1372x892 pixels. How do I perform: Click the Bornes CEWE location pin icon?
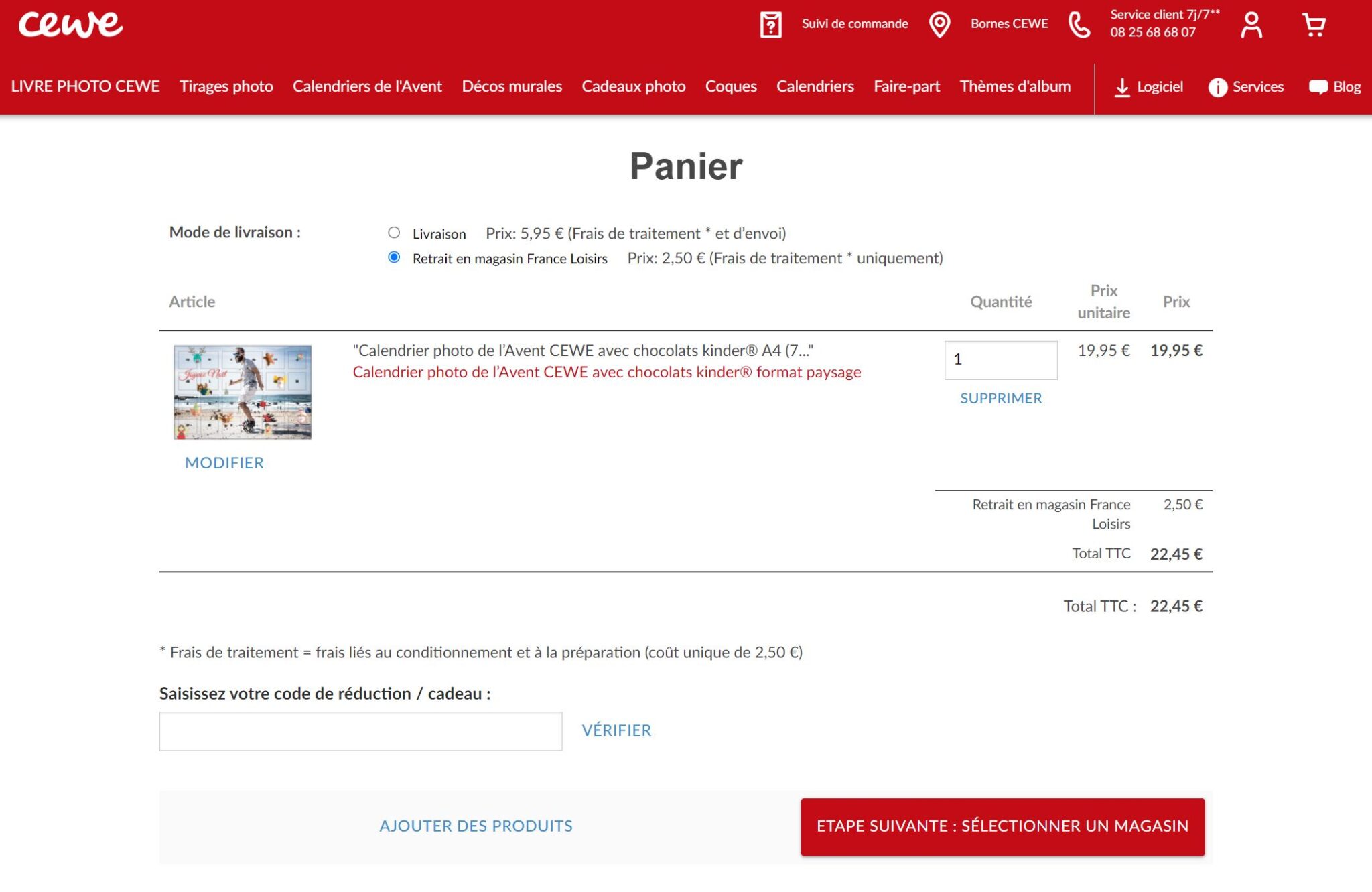tap(939, 25)
